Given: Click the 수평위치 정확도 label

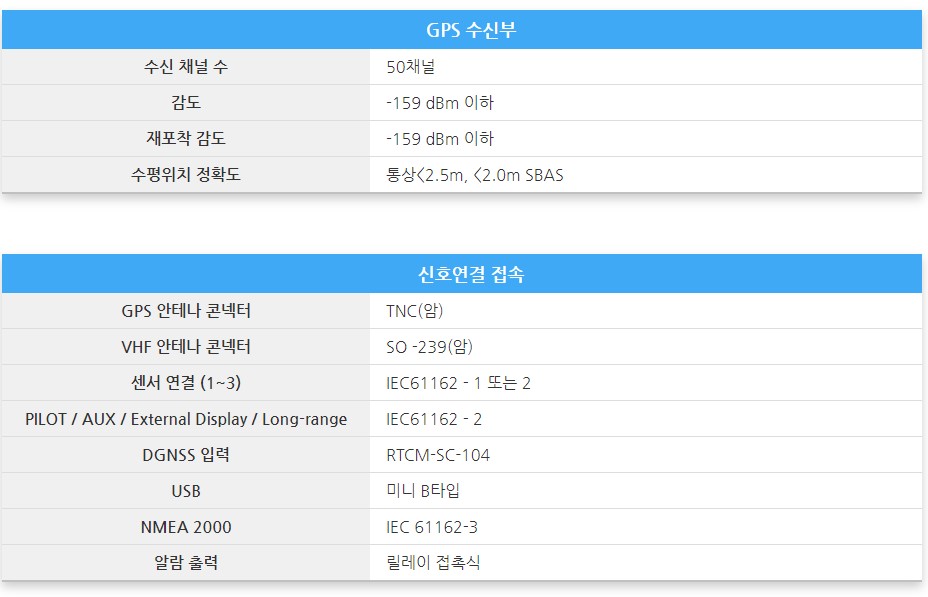Looking at the screenshot, I should pyautogui.click(x=186, y=175).
